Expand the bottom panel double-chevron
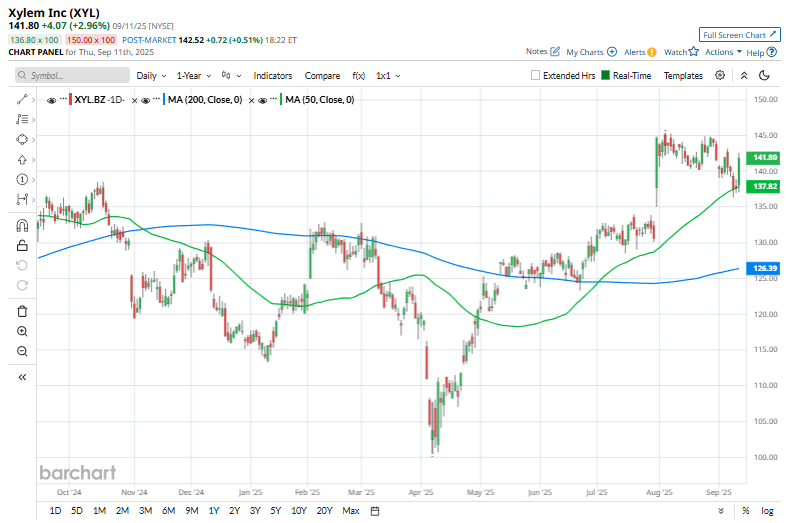Screen dimensions: 786x523 [721, 511]
